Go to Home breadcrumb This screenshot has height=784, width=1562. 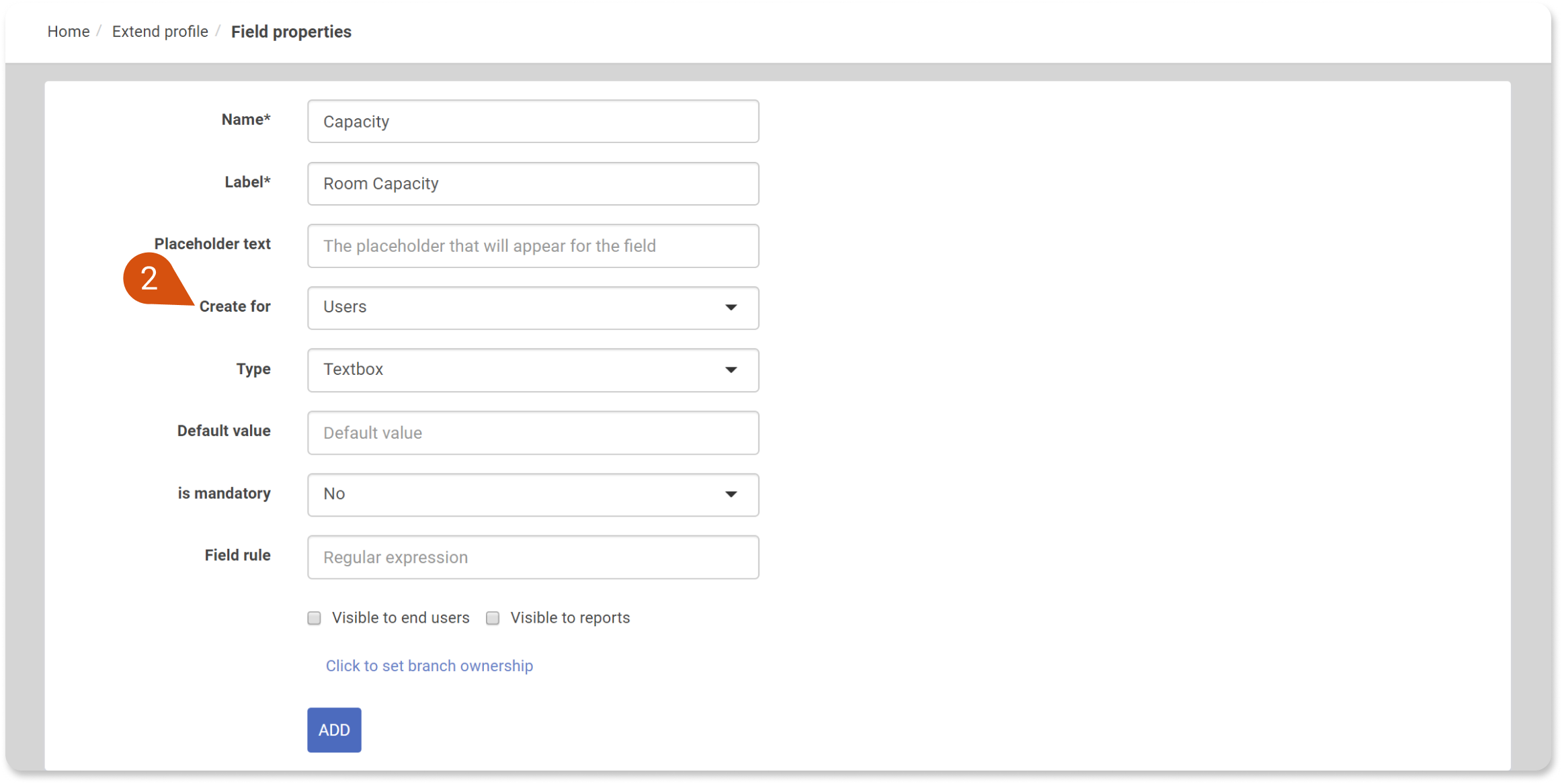[69, 32]
